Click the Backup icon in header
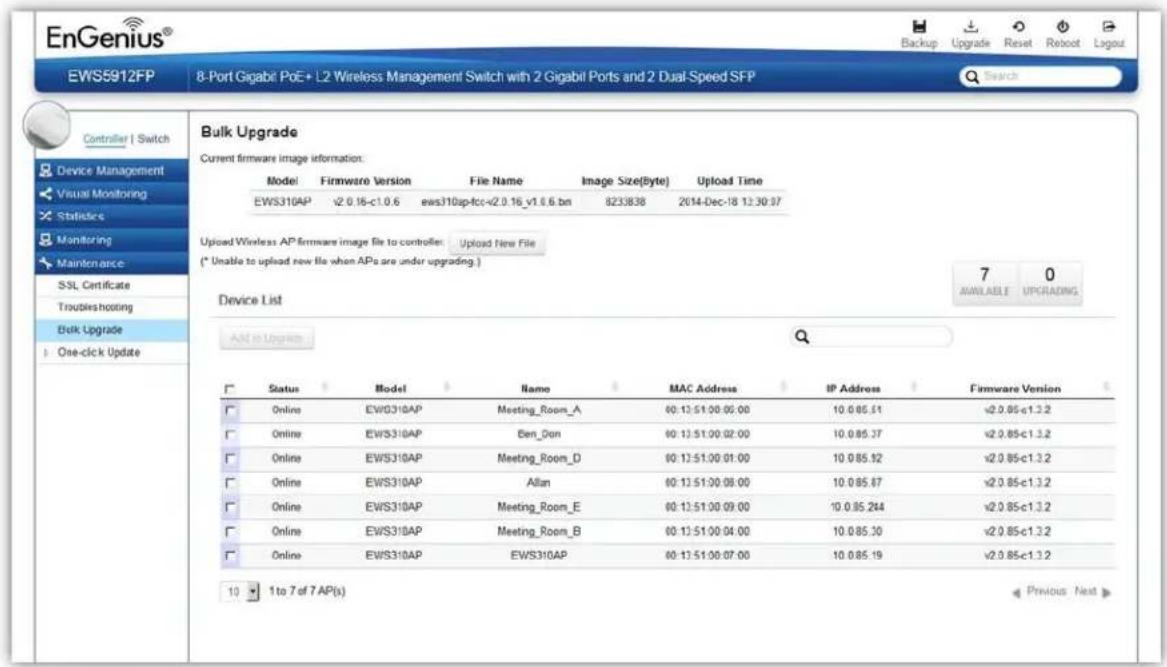Viewport: 1167px width, 667px height. coord(919,27)
